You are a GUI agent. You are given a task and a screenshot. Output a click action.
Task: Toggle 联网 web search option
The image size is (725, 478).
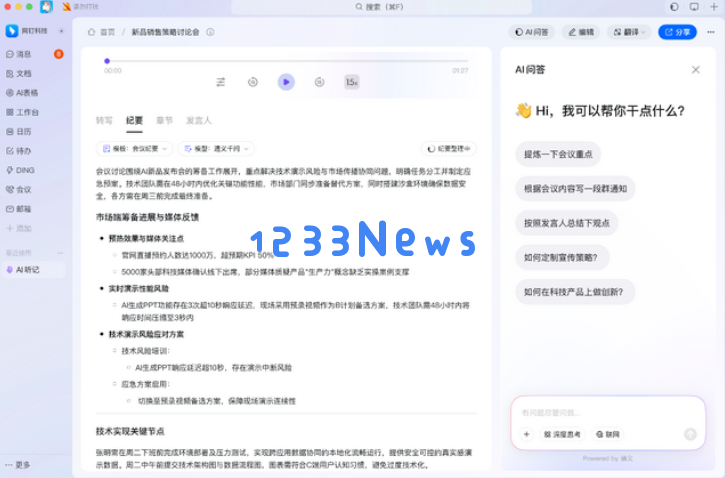pos(608,434)
